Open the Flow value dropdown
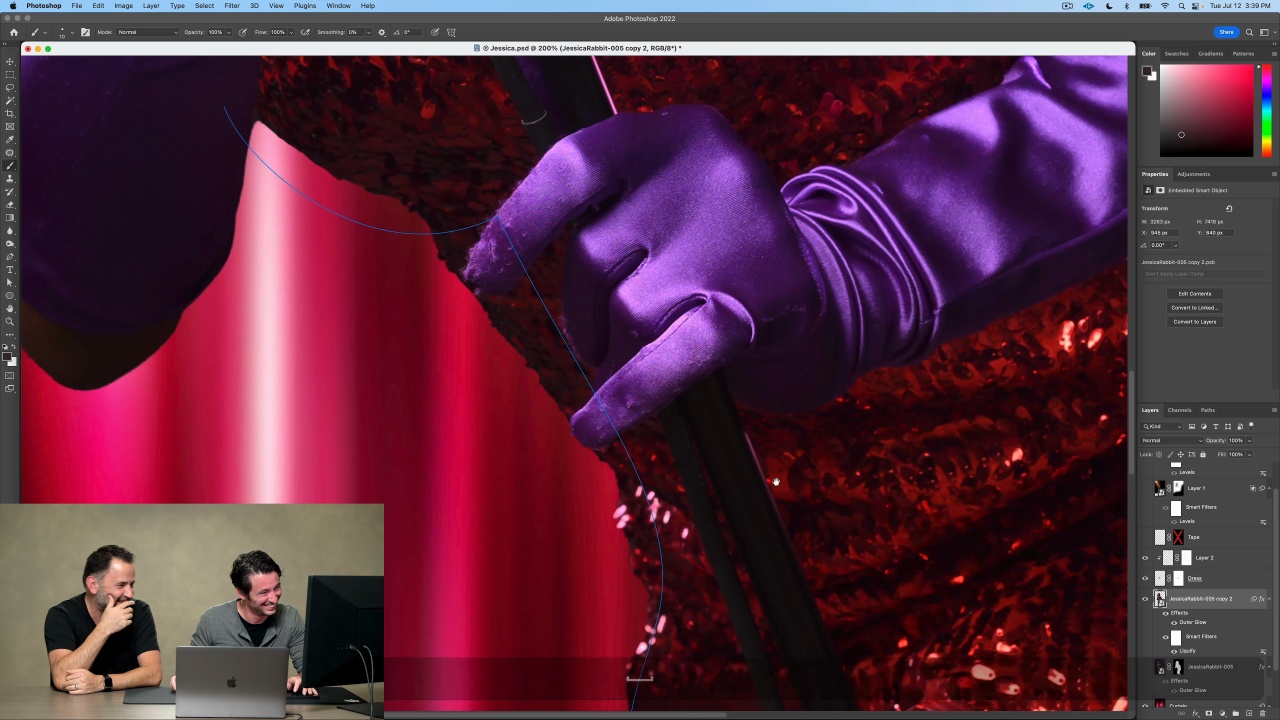The height and width of the screenshot is (720, 1280). point(291,32)
